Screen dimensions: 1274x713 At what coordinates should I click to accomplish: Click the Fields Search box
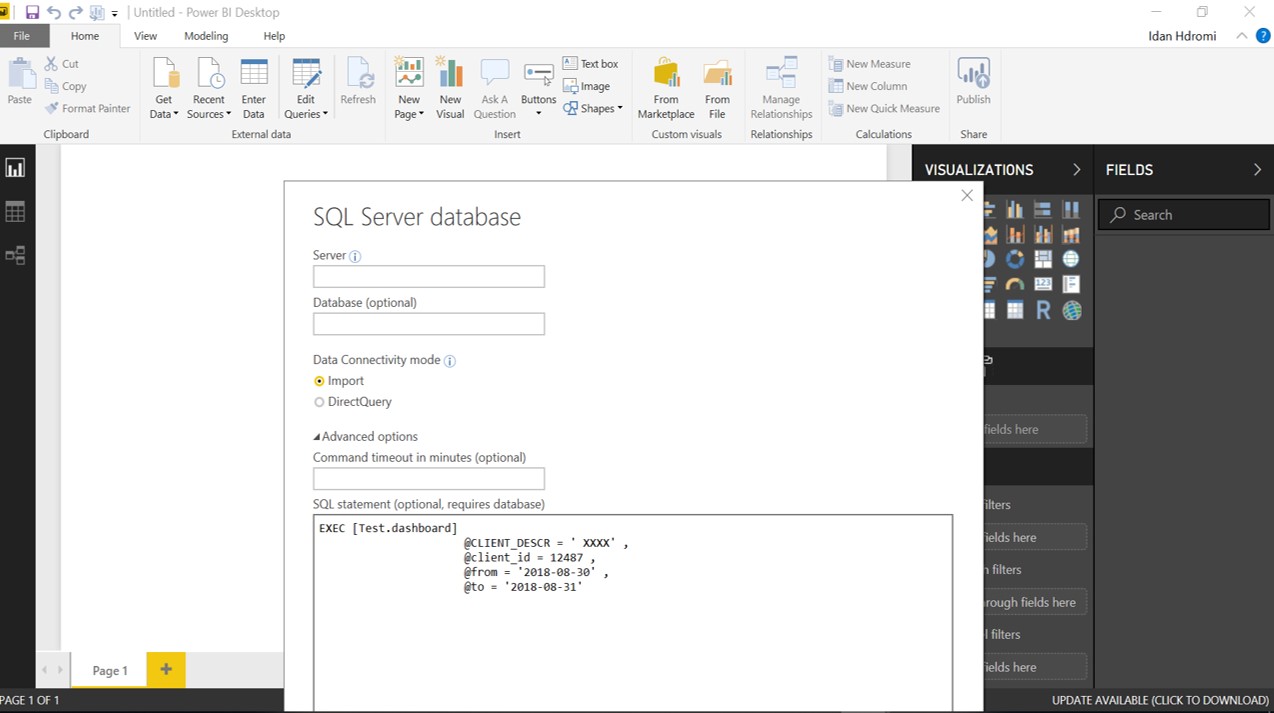click(x=1184, y=215)
